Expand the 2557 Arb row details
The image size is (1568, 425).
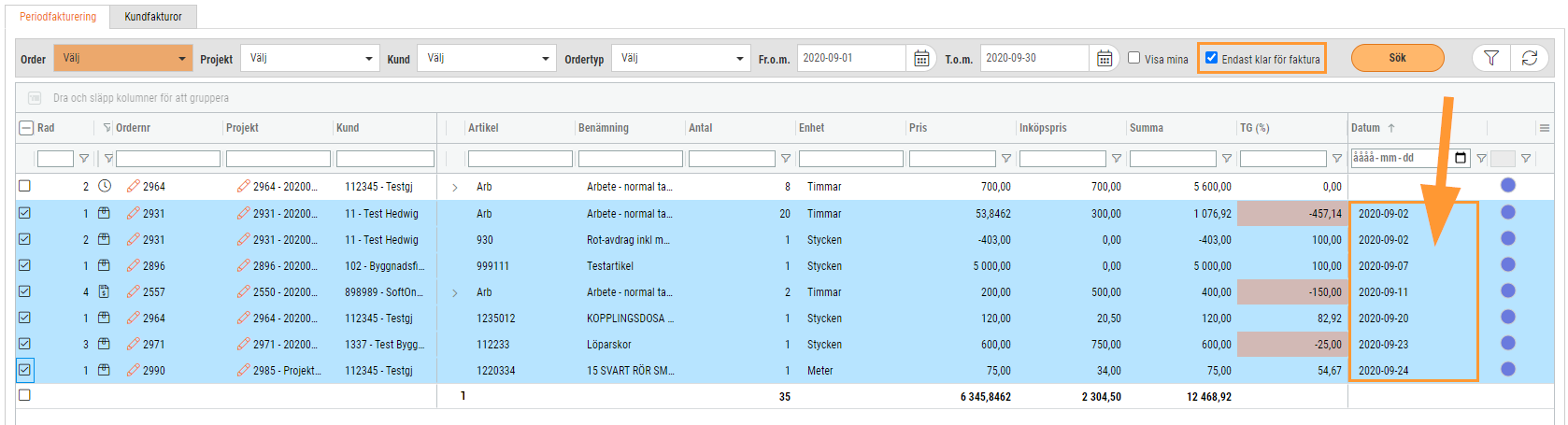(x=455, y=292)
